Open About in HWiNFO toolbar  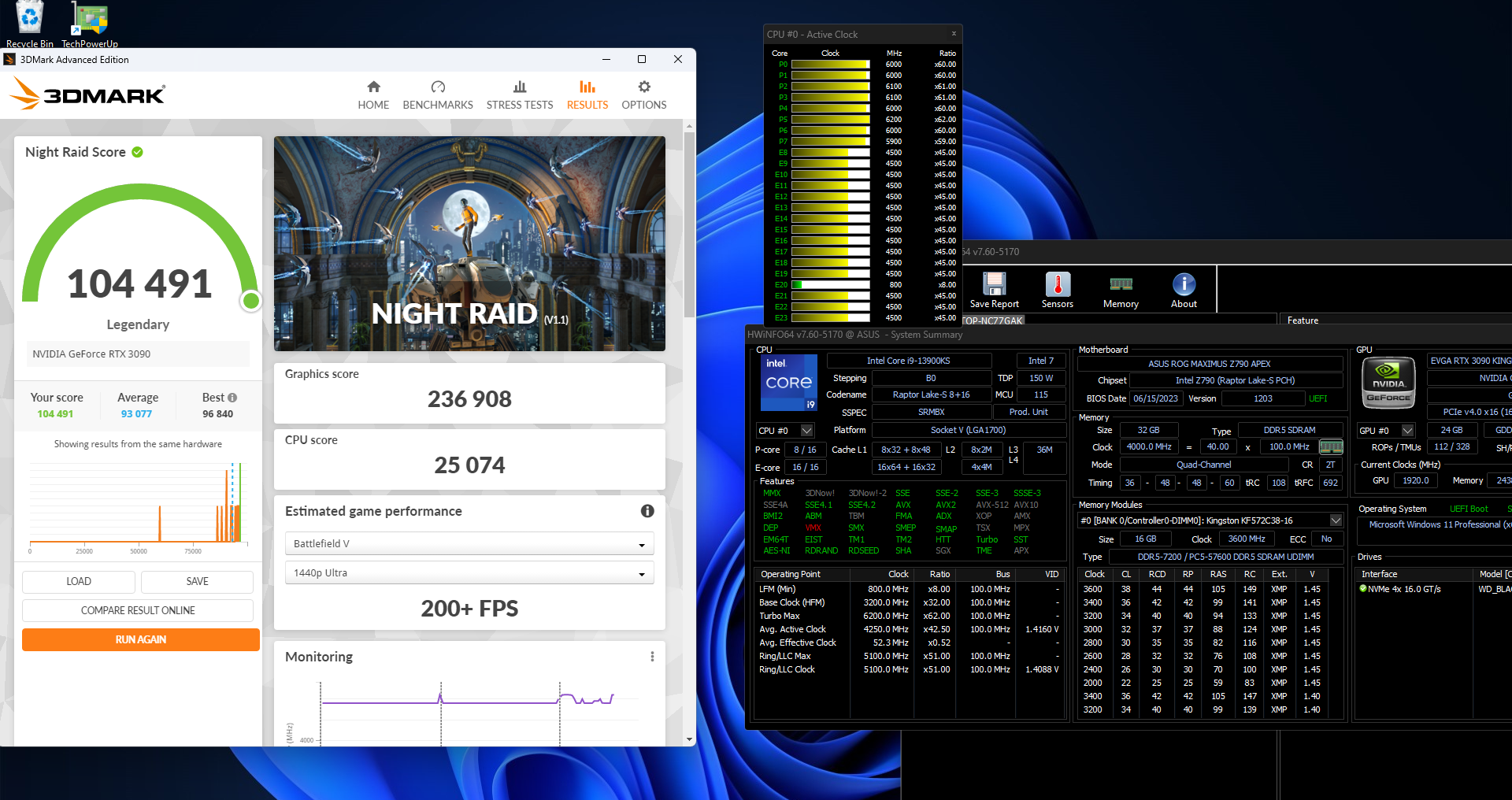[1184, 290]
